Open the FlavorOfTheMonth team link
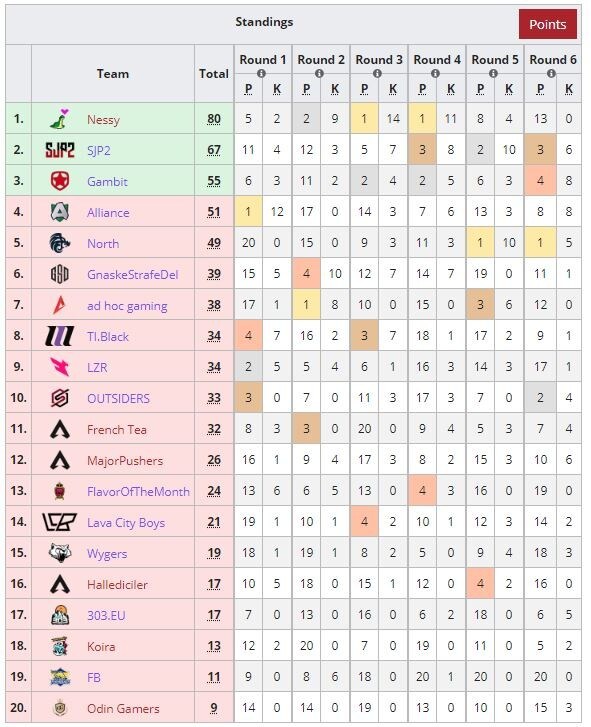The height and width of the screenshot is (727, 591). coord(138,491)
